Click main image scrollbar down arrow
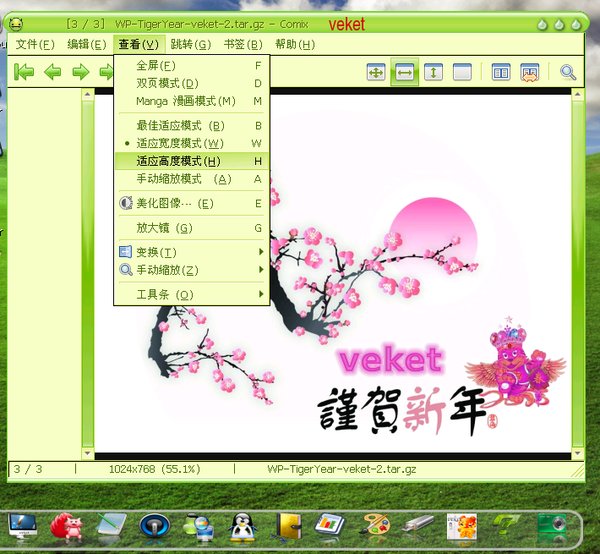 [577, 453]
